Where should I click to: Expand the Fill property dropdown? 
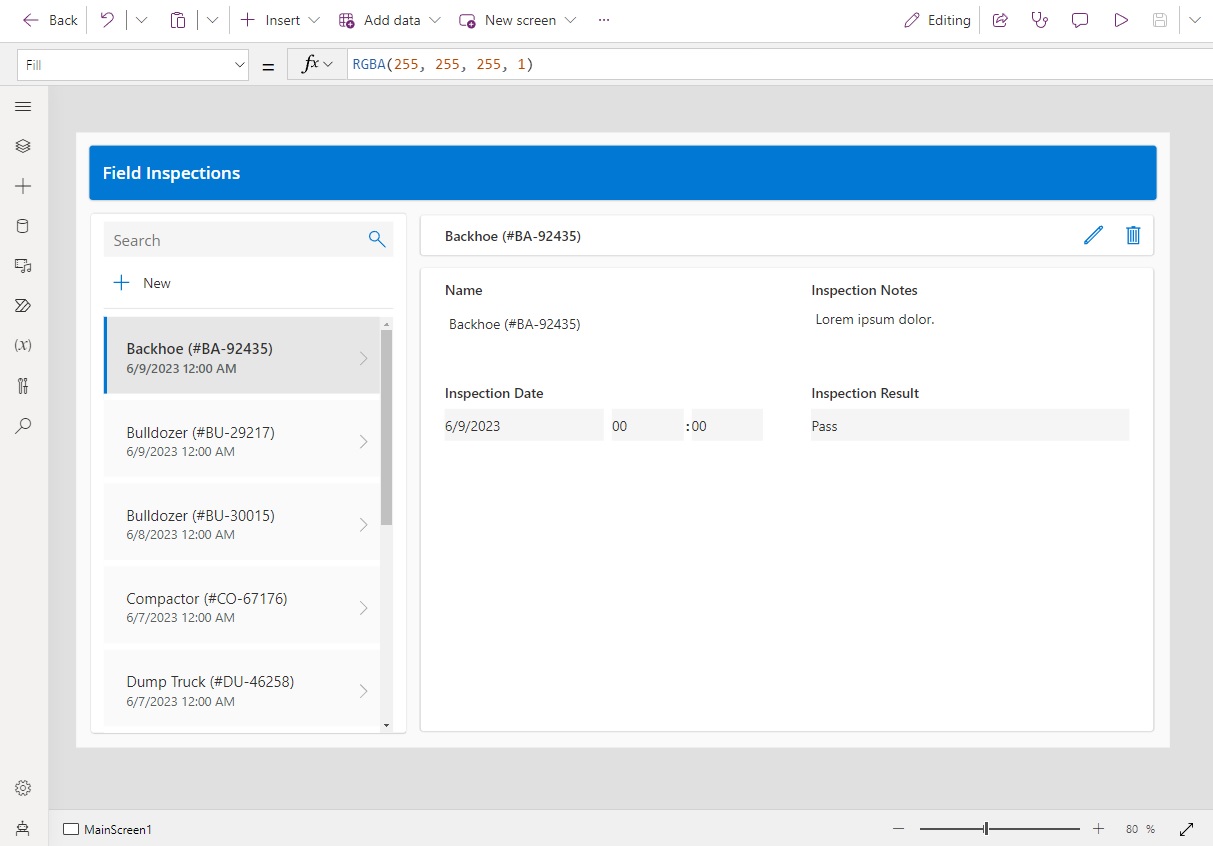pyautogui.click(x=240, y=64)
